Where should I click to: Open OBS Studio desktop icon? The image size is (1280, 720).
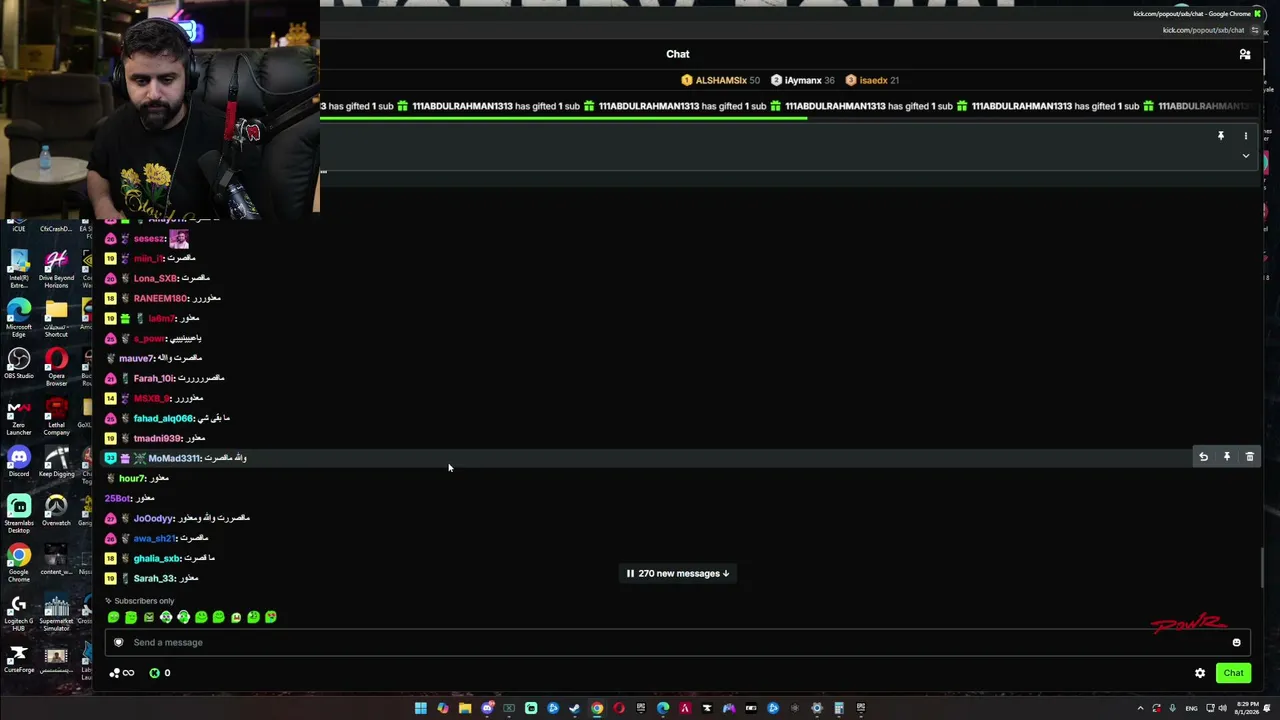[19, 363]
